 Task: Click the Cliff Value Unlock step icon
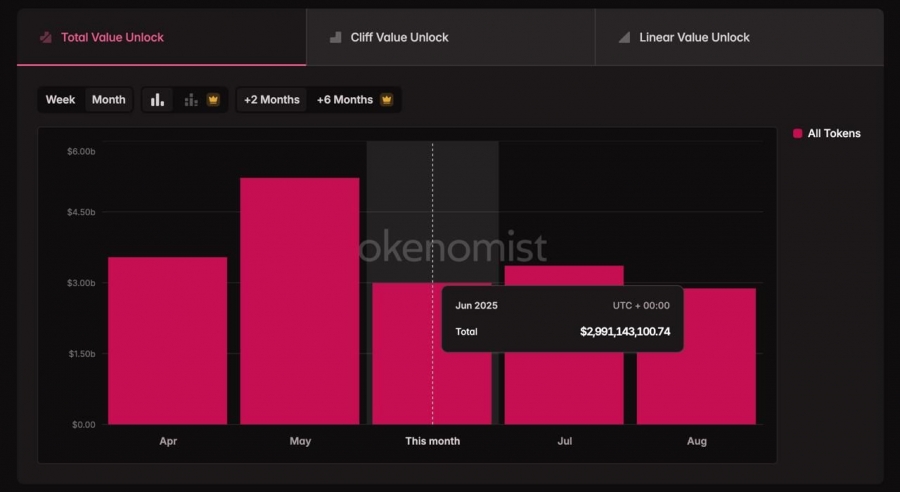click(x=335, y=37)
